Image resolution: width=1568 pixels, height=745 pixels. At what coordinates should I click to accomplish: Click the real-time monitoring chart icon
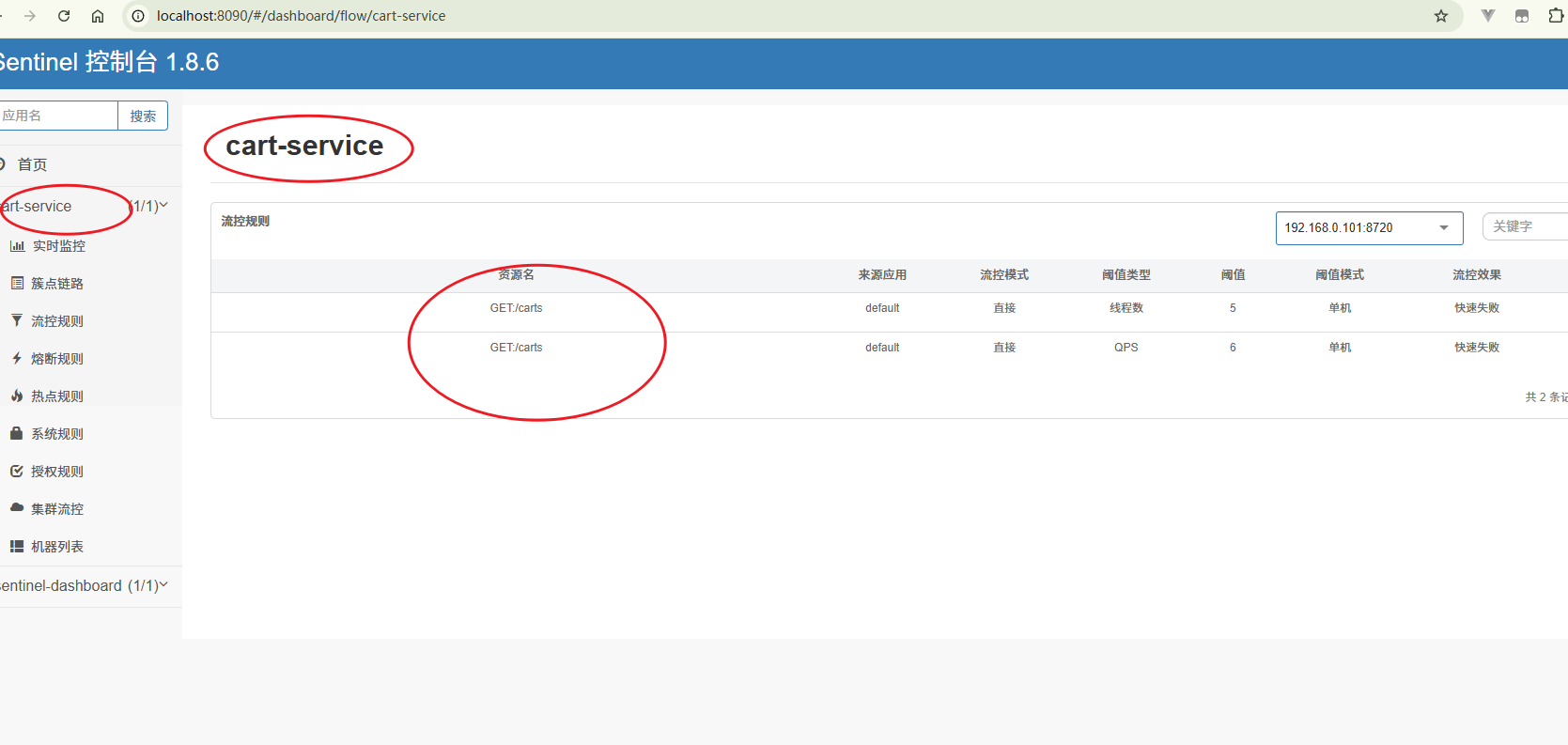point(17,246)
